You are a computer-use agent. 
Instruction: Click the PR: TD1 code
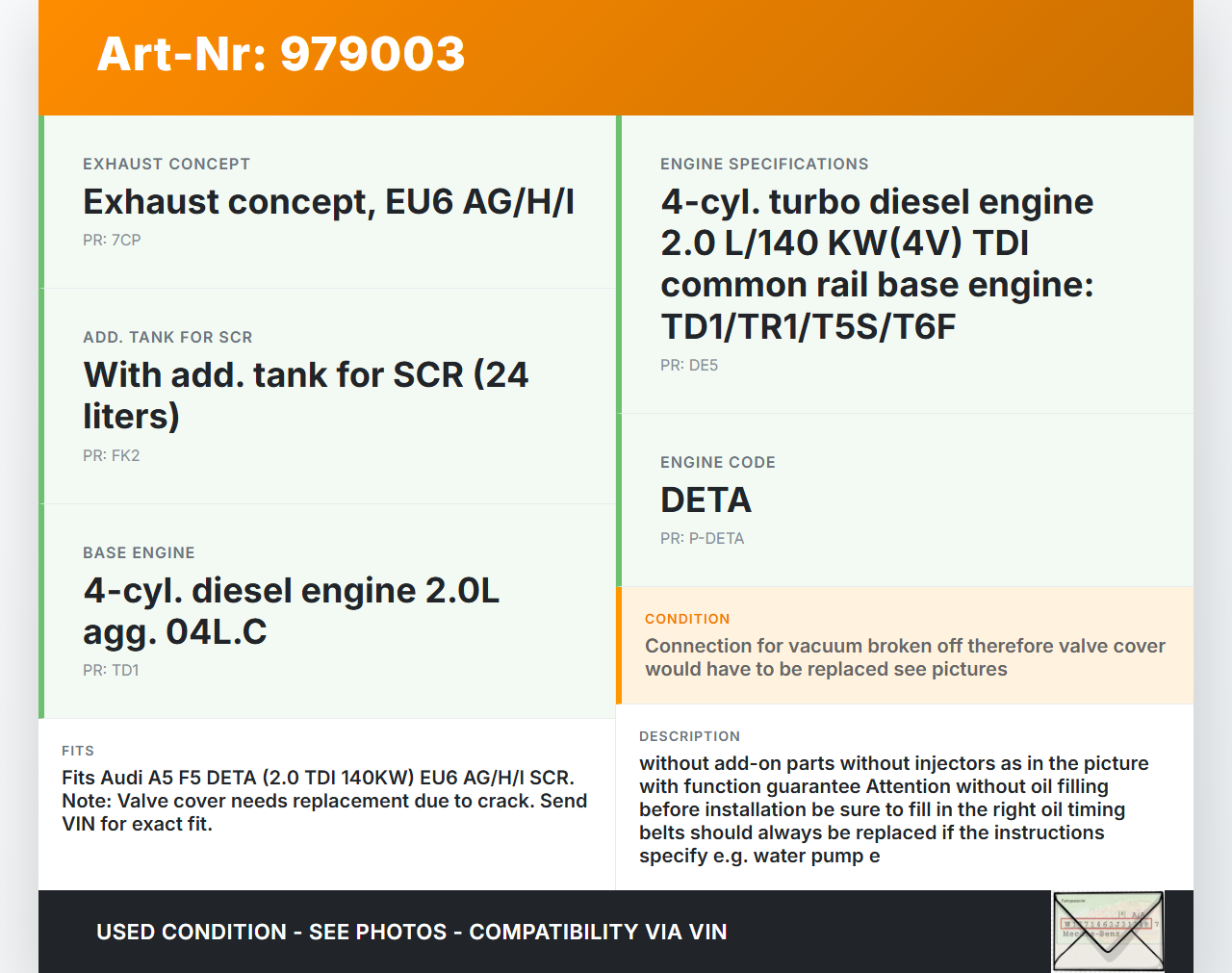point(111,670)
